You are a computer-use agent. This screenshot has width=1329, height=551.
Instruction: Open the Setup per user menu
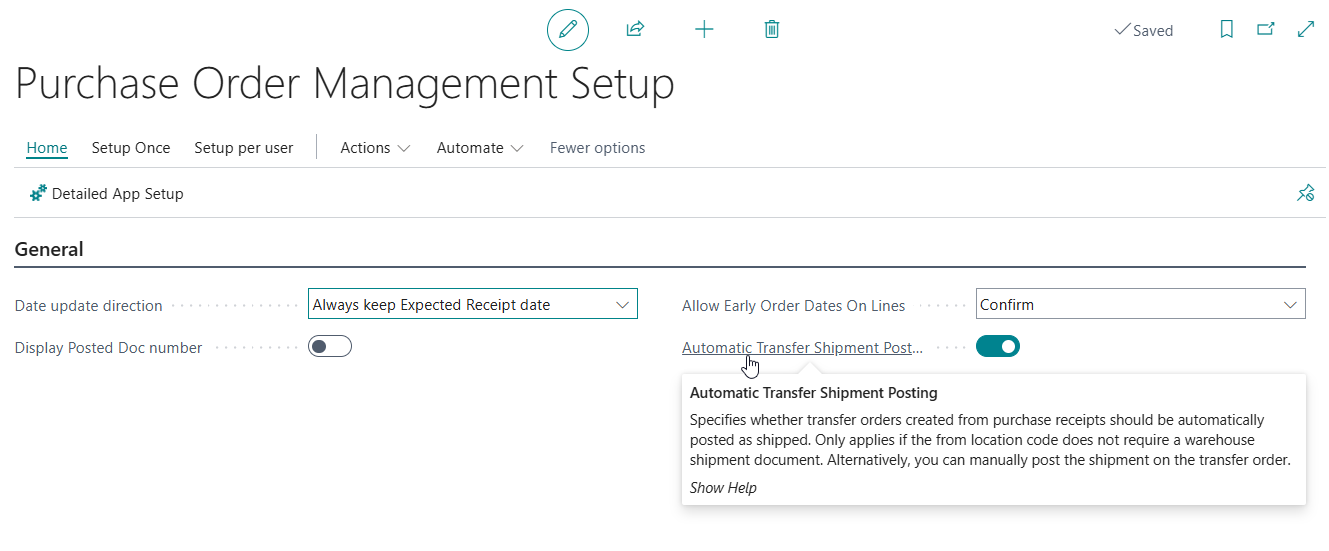[244, 148]
